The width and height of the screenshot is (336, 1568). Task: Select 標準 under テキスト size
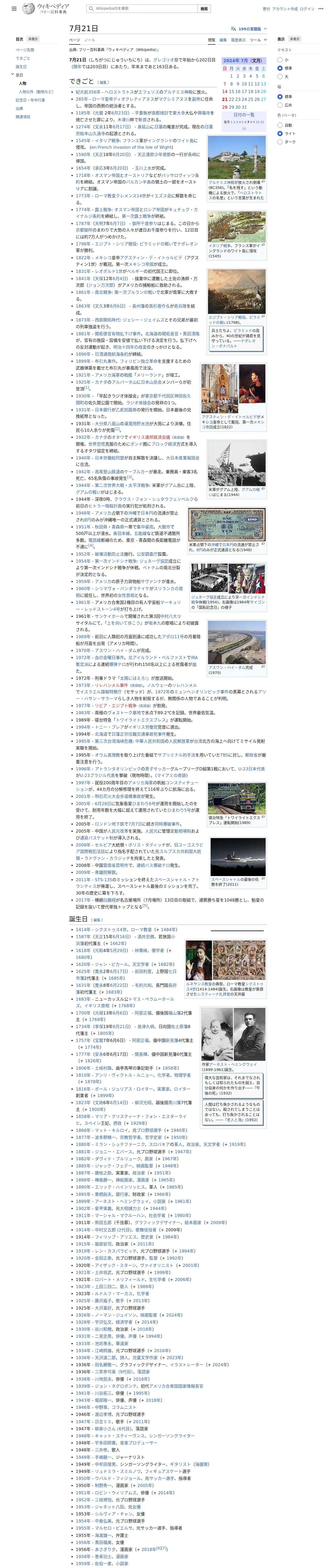click(281, 68)
